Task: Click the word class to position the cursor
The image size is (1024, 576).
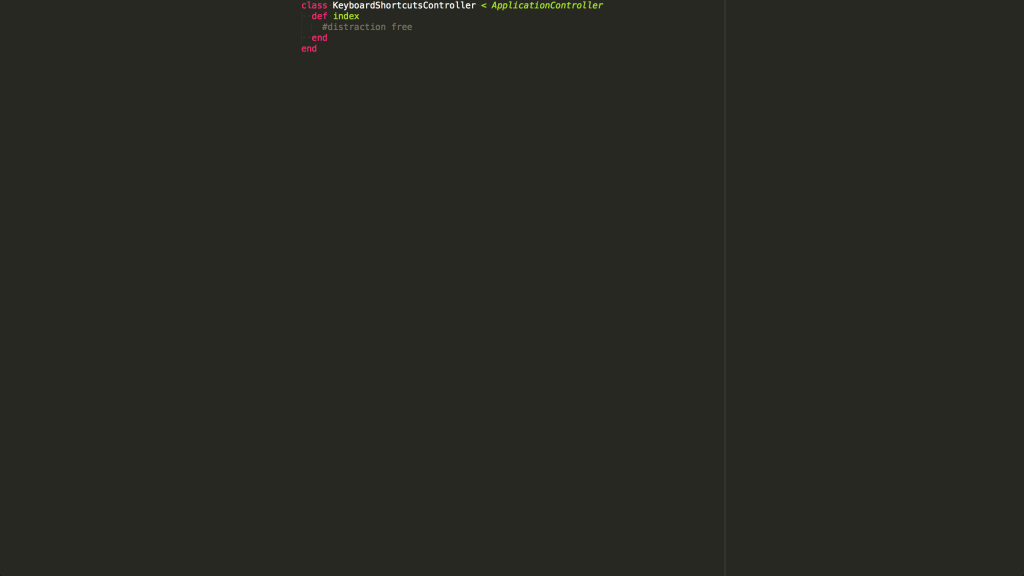Action: [x=313, y=5]
